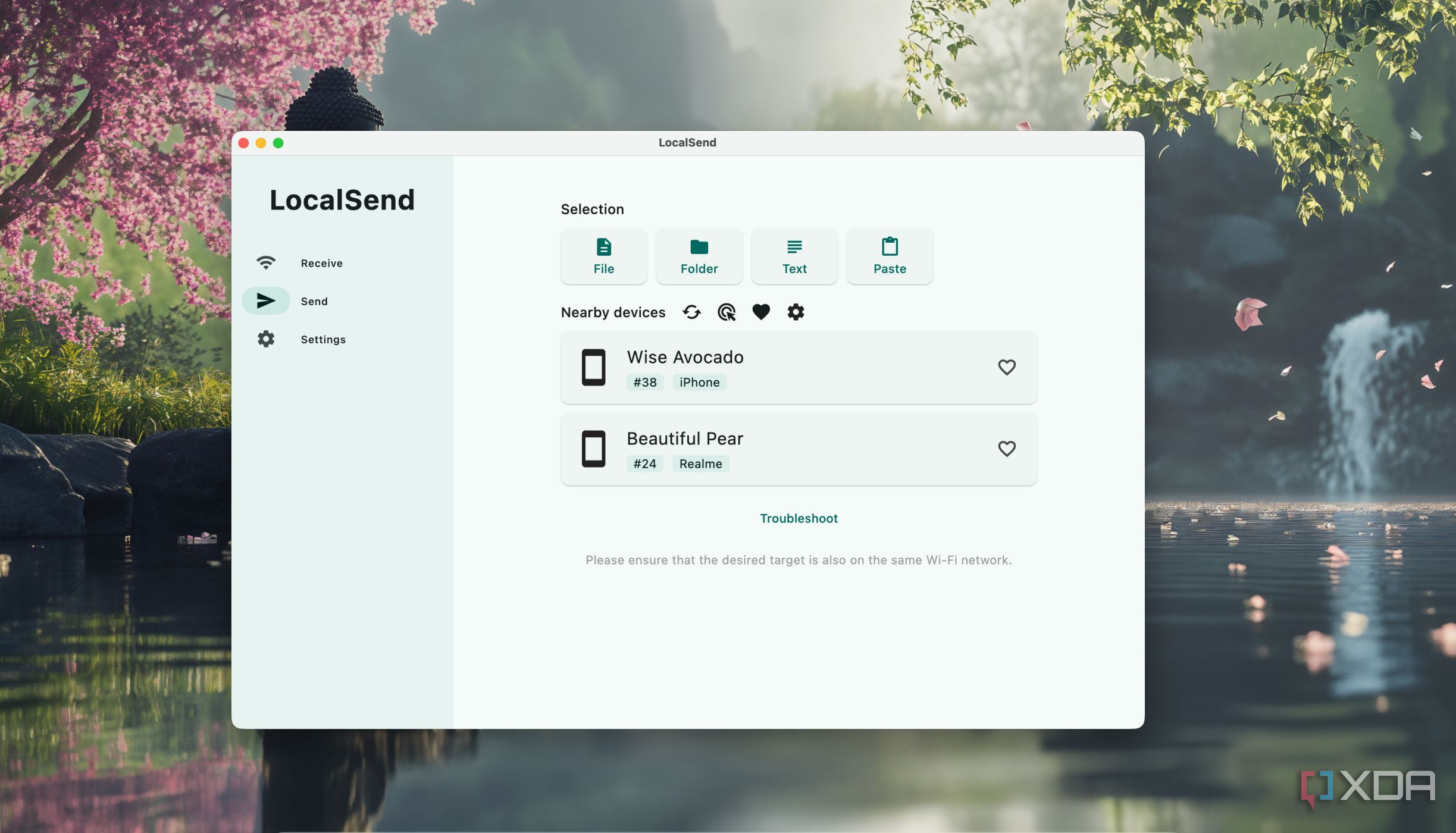Viewport: 1456px width, 833px height.
Task: Choose File to select files to send
Action: (x=603, y=256)
